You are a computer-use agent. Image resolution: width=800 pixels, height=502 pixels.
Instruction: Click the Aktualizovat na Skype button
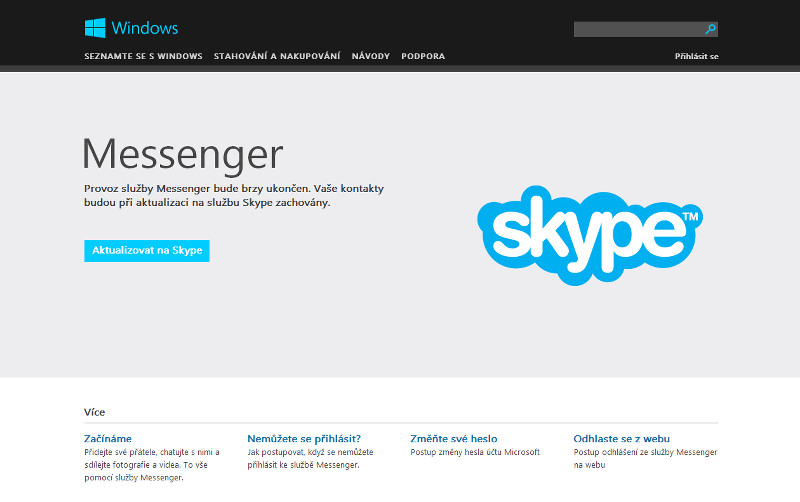pyautogui.click(x=147, y=250)
